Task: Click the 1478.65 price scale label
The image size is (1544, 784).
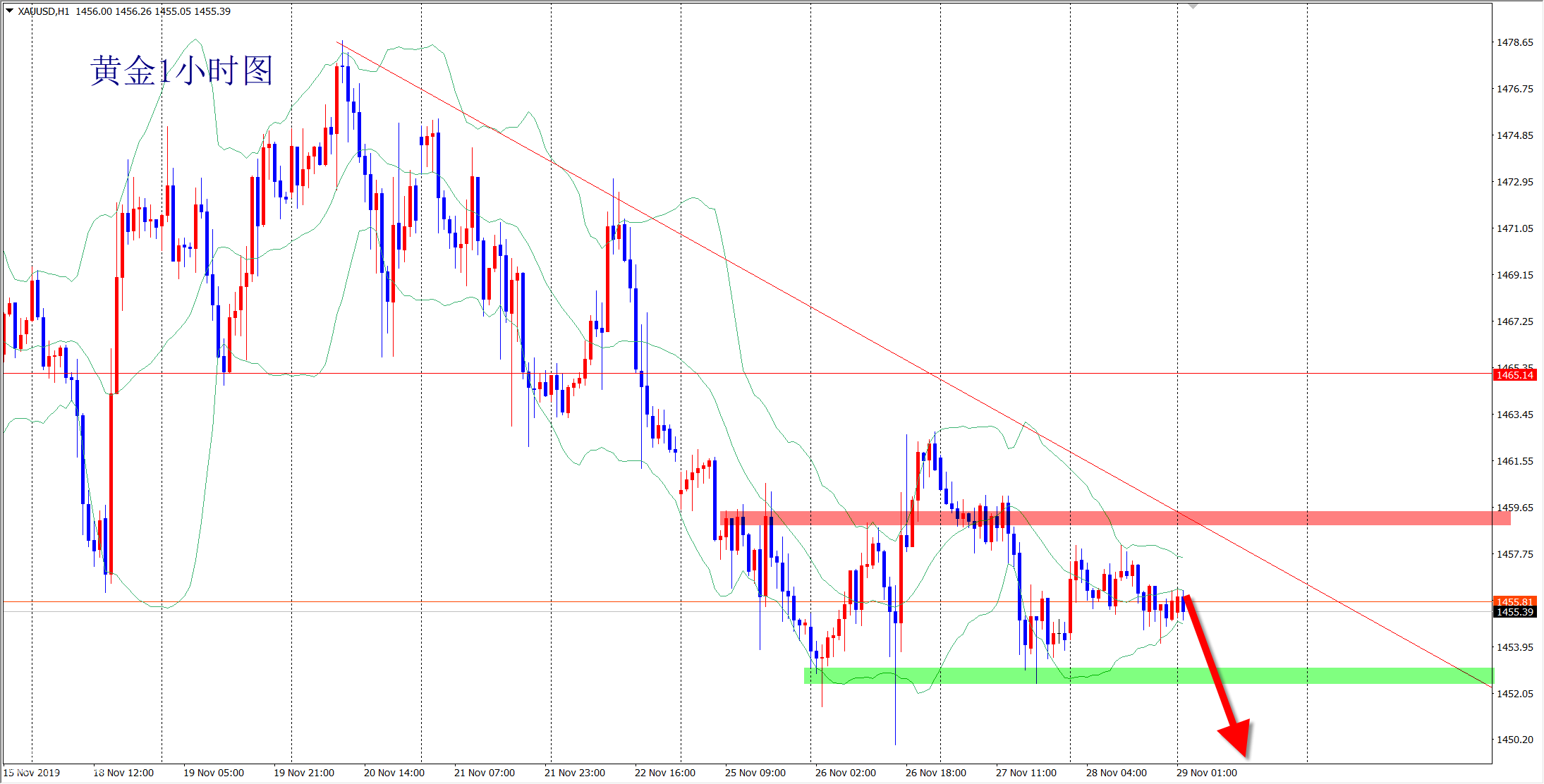Action: pos(1515,42)
